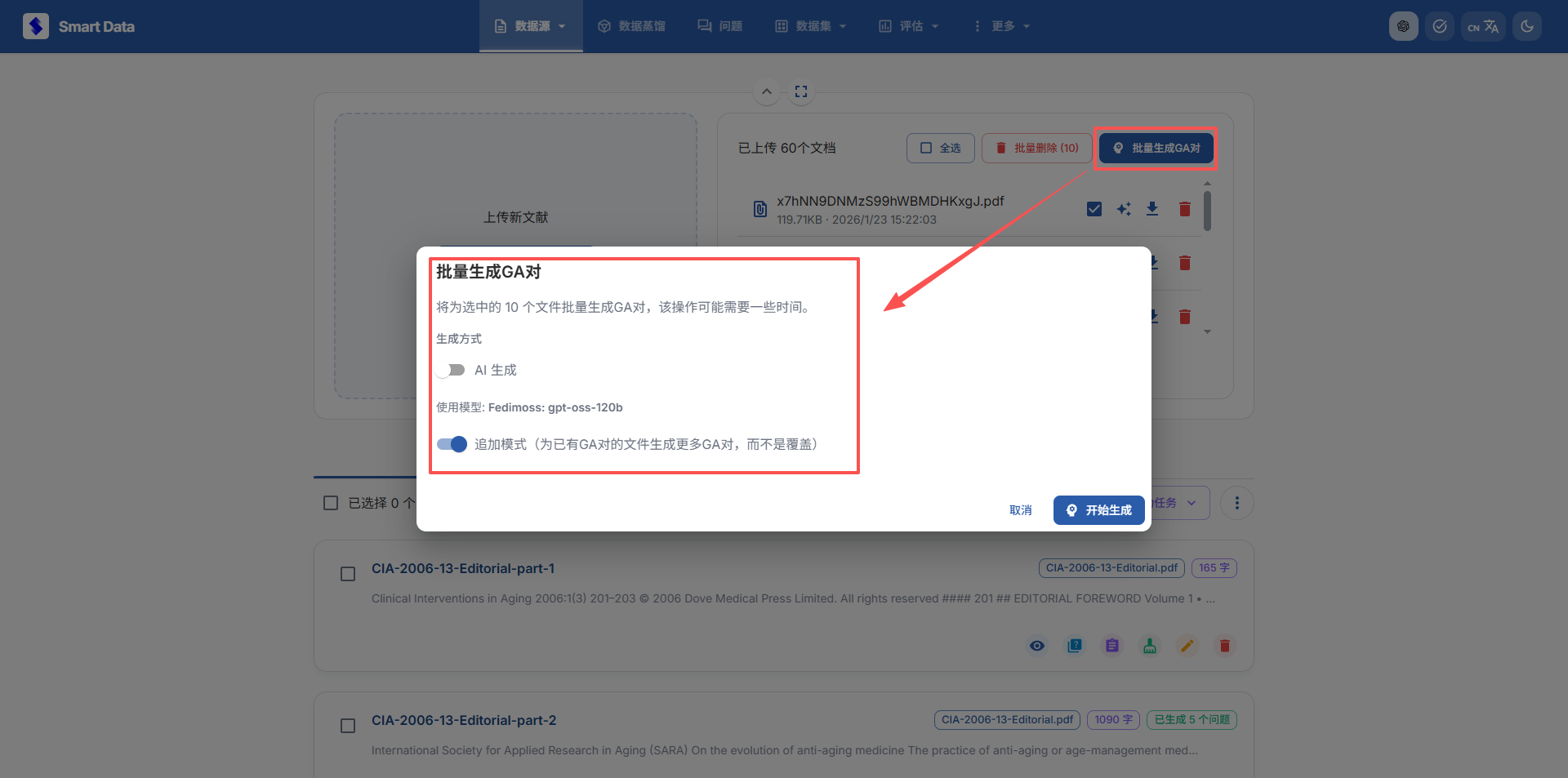Click the CN language switch icon
1568x778 pixels.
(1482, 26)
